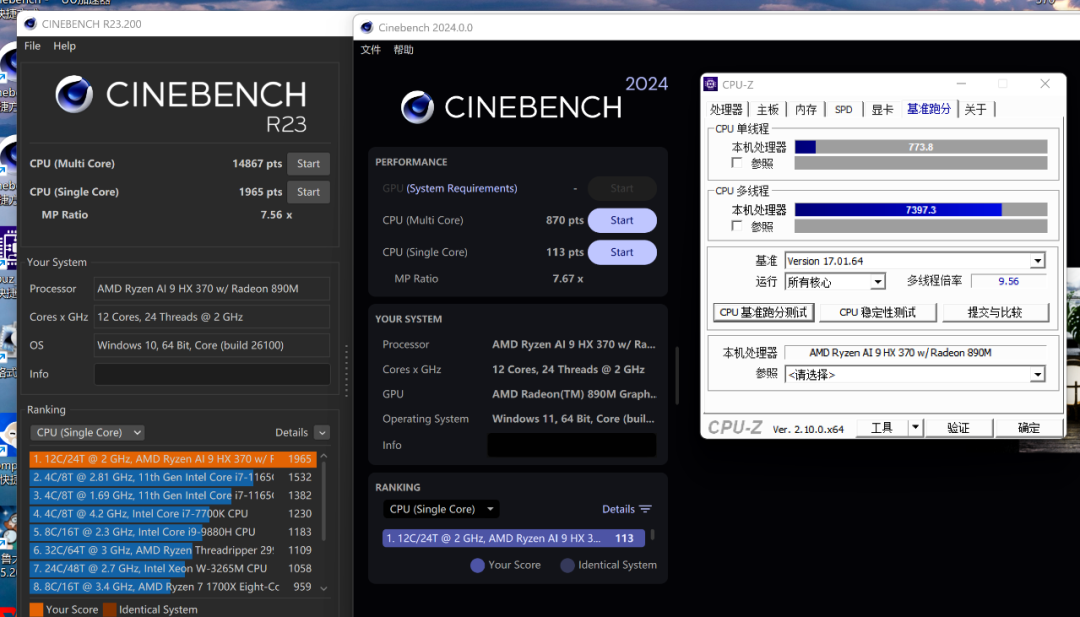Click the CPU-Z chip icon in title bar
The height and width of the screenshot is (617, 1080).
710,84
